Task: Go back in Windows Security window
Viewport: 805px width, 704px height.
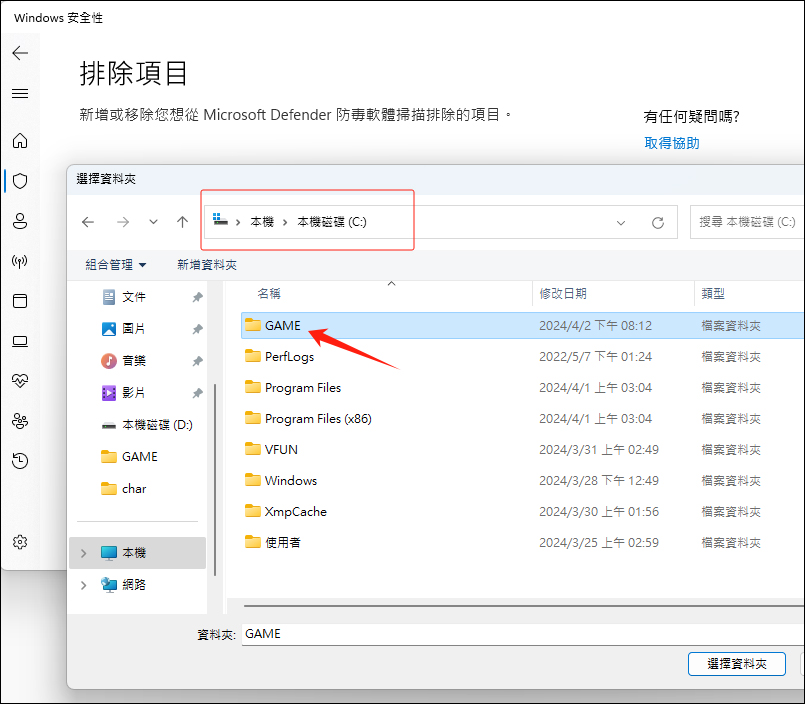Action: pyautogui.click(x=20, y=53)
